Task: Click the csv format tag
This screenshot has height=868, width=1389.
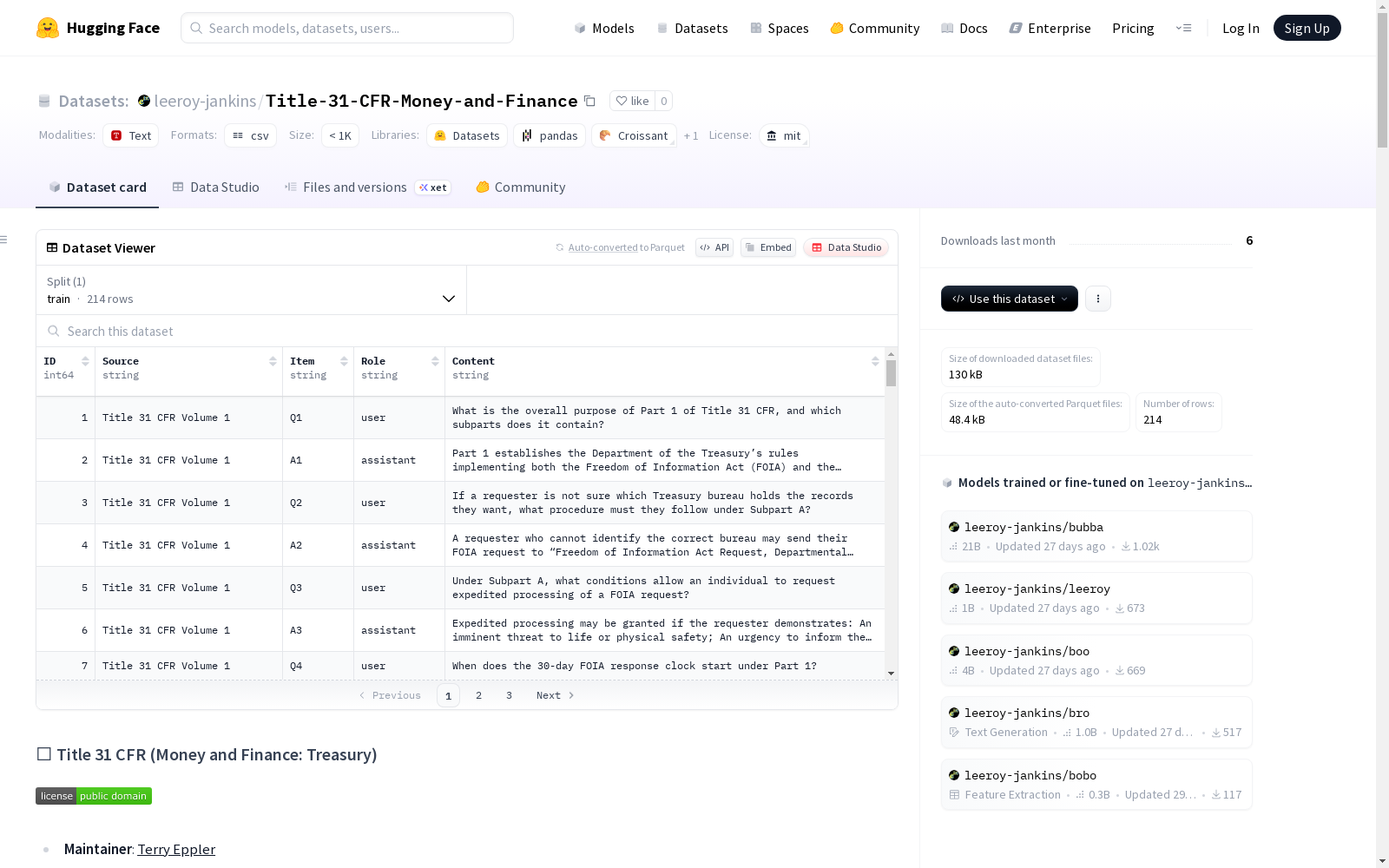Action: pyautogui.click(x=250, y=135)
